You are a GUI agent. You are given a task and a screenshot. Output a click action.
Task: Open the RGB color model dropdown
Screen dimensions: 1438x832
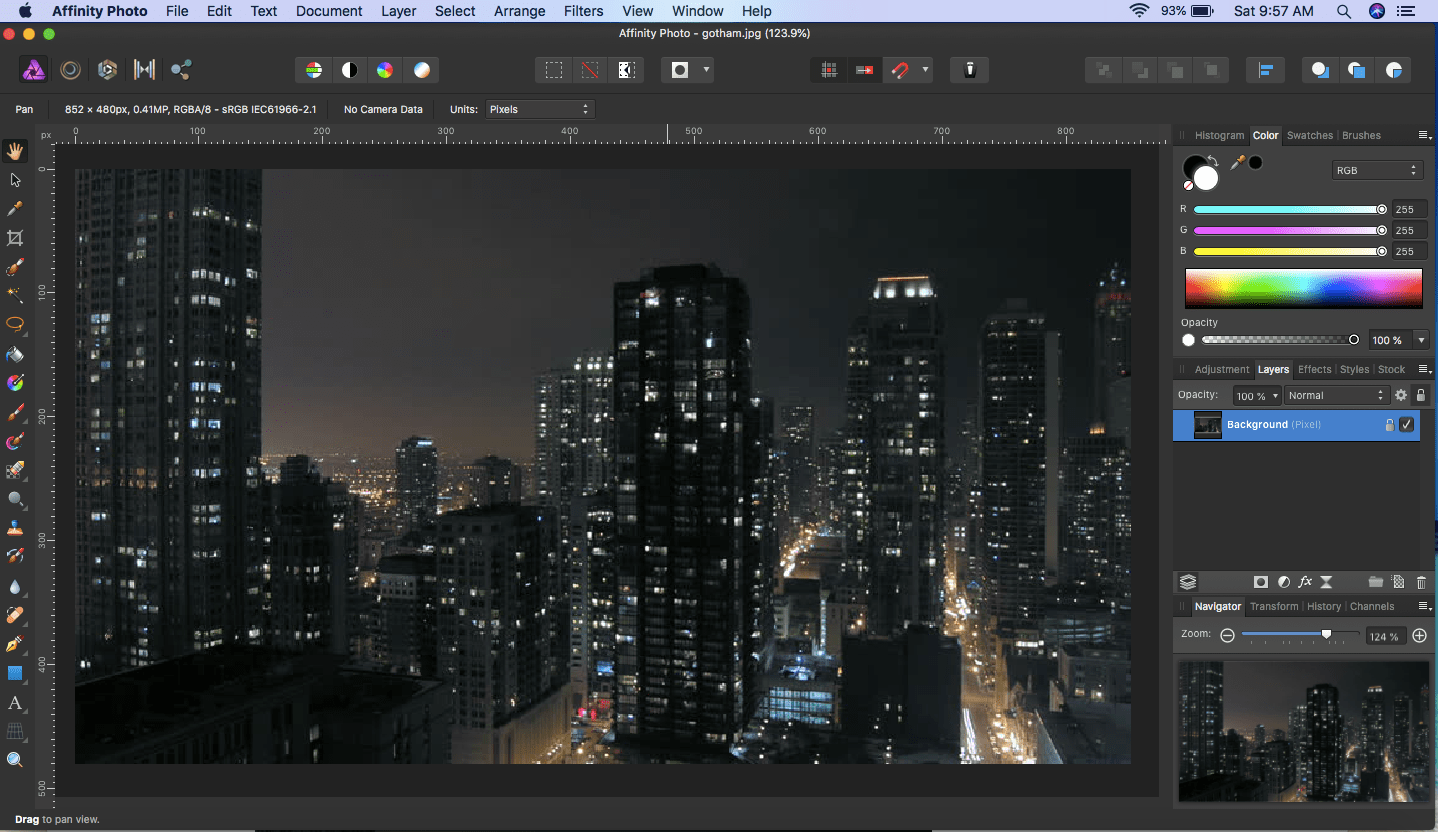[1377, 170]
